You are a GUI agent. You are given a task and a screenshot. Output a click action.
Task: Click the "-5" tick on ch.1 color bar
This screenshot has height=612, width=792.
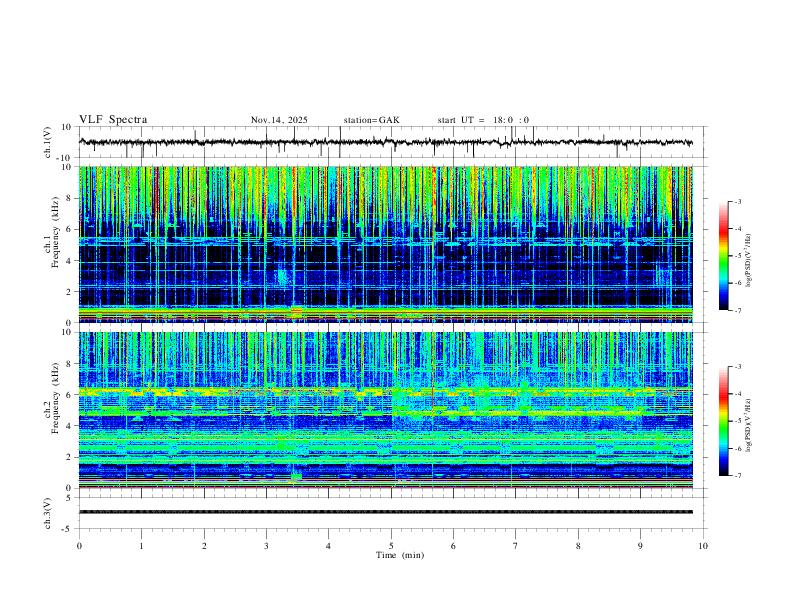[737, 256]
